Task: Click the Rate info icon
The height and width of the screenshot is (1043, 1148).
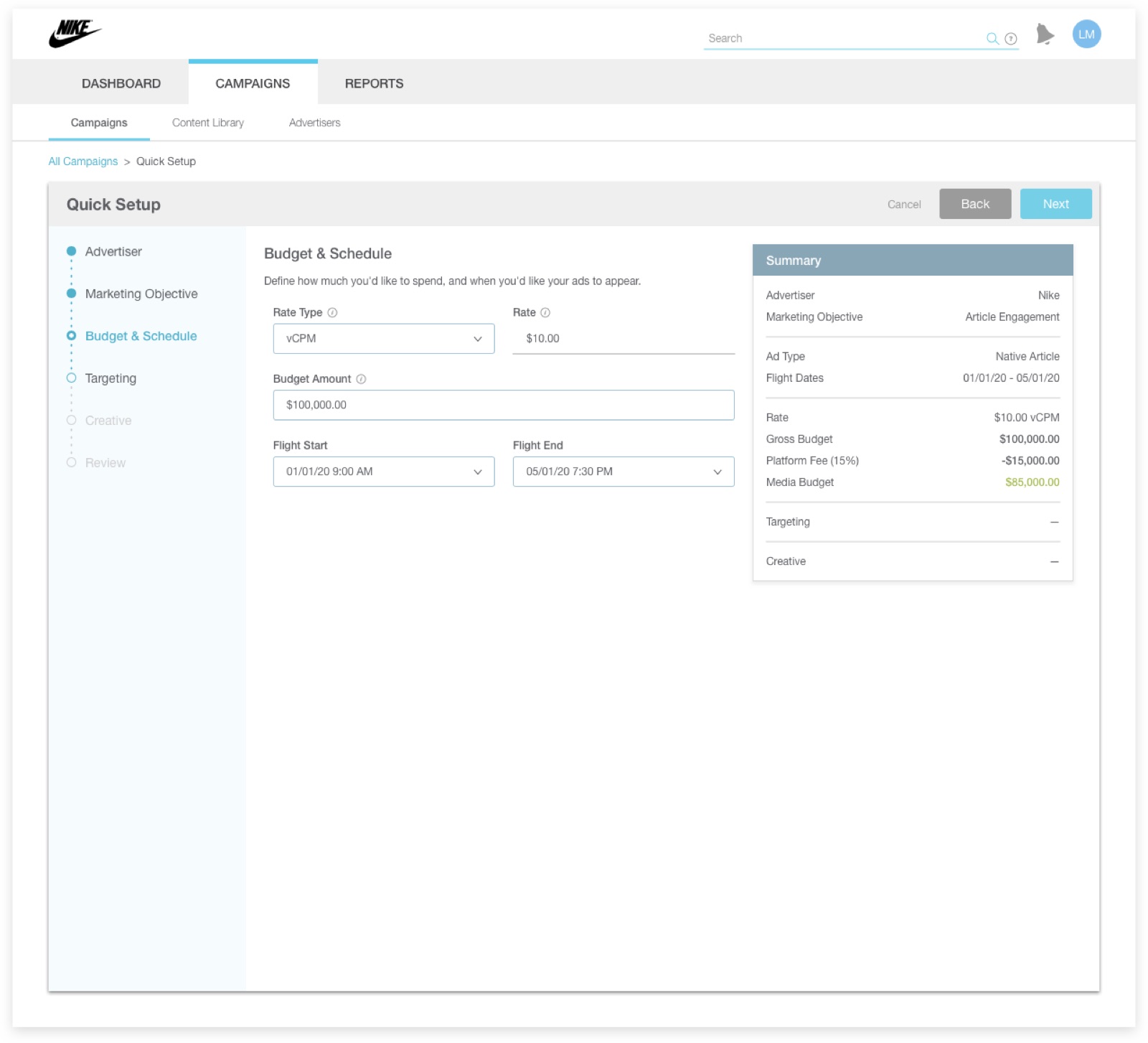Action: 545,312
